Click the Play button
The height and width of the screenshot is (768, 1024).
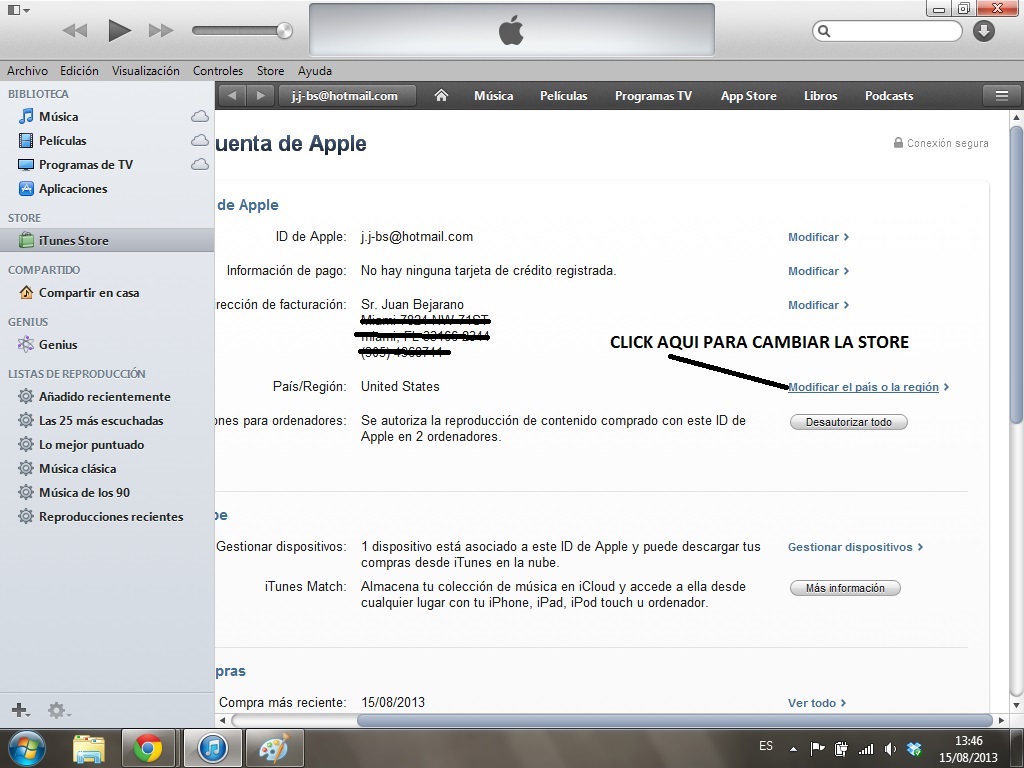click(120, 30)
